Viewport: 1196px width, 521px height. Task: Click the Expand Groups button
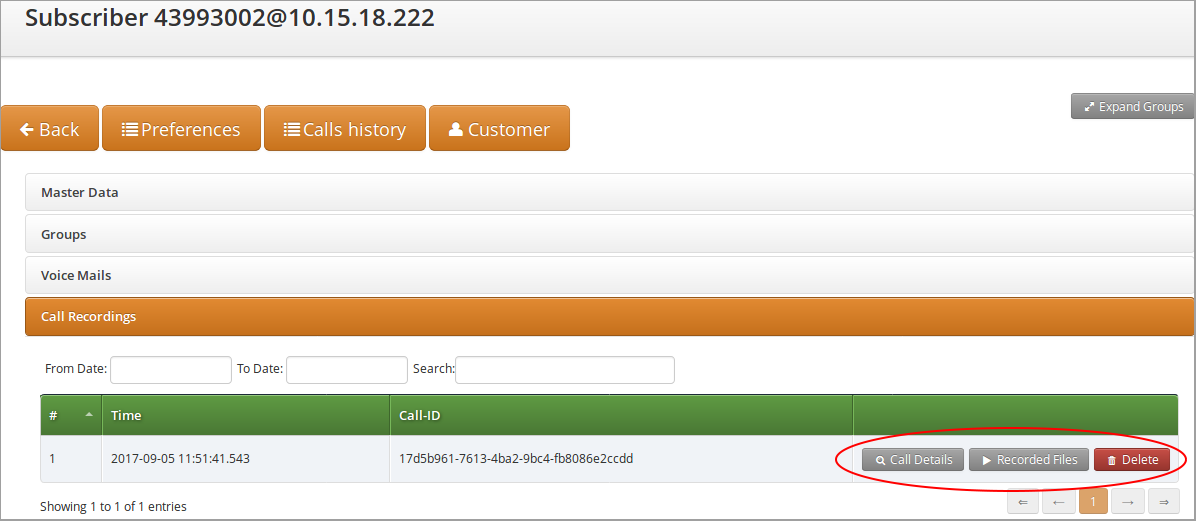pos(1132,107)
